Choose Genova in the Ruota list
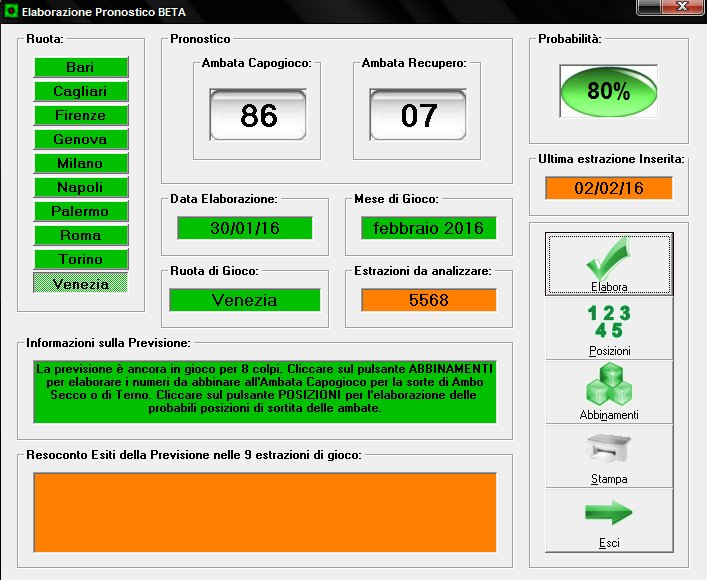The image size is (707, 580). point(81,139)
